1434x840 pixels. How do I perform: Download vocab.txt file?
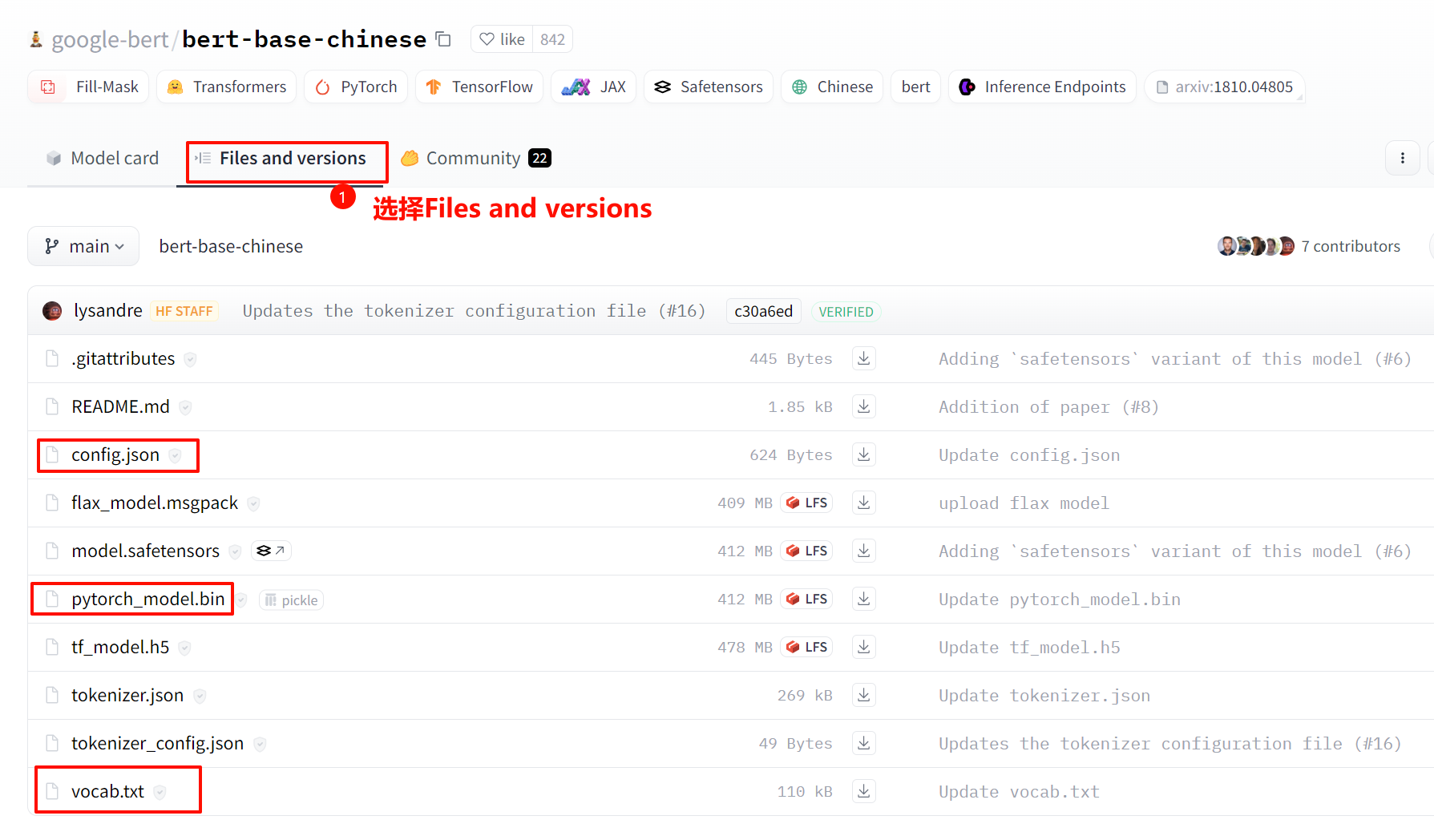click(x=864, y=791)
